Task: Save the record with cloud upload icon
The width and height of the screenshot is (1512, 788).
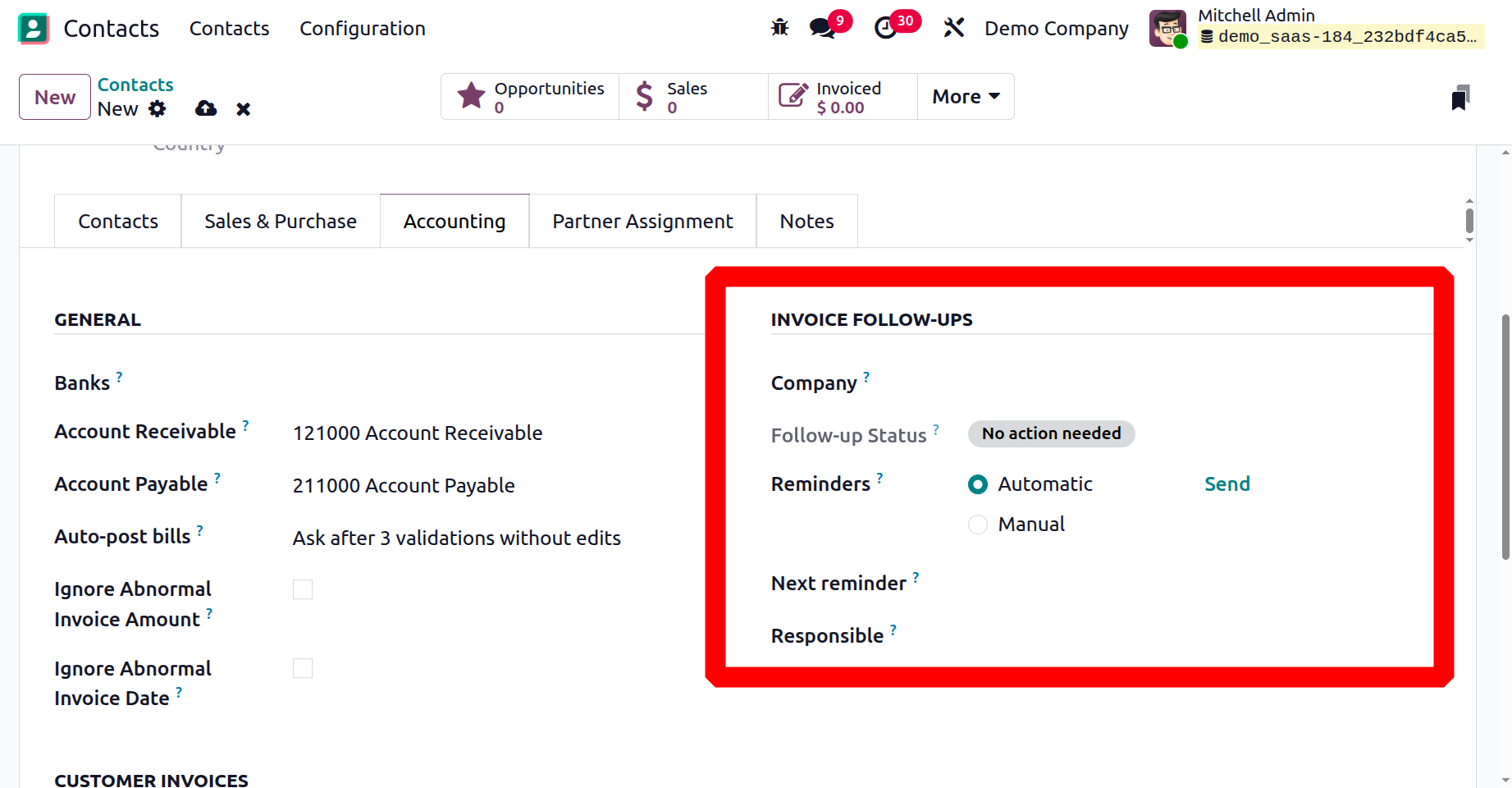Action: (x=206, y=109)
